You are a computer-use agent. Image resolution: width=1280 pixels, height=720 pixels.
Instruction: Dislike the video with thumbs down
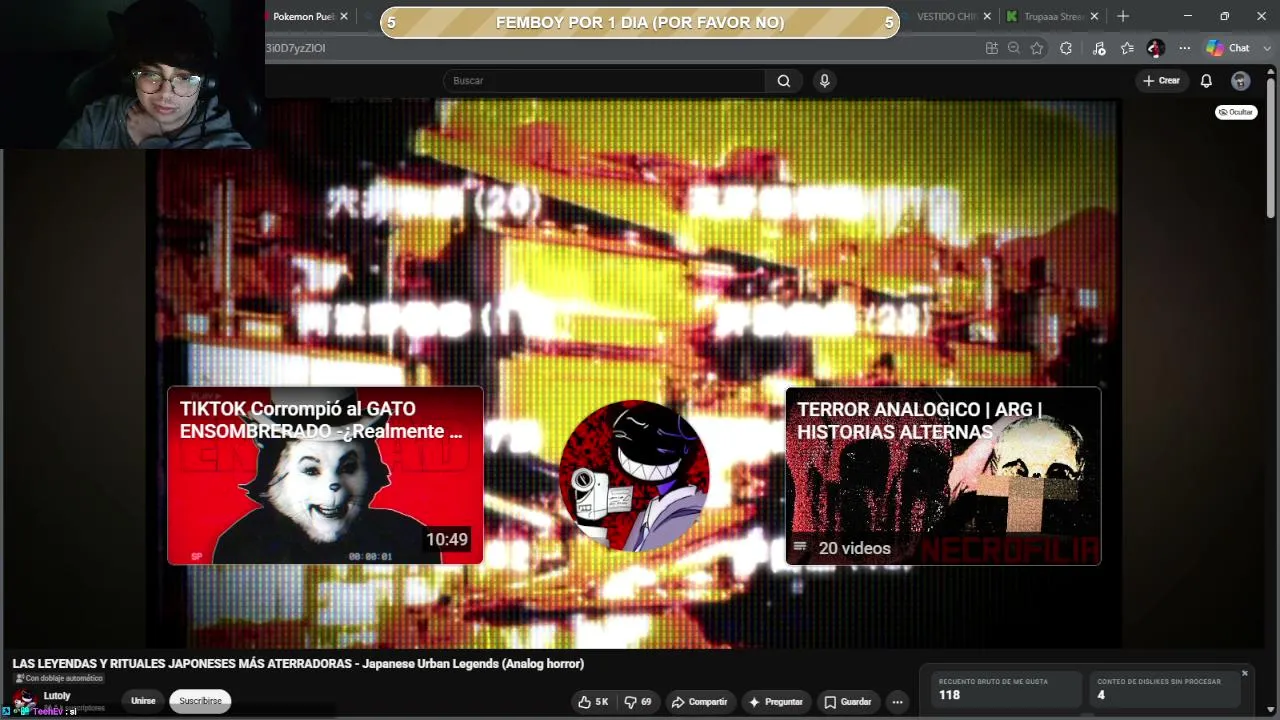(x=638, y=702)
